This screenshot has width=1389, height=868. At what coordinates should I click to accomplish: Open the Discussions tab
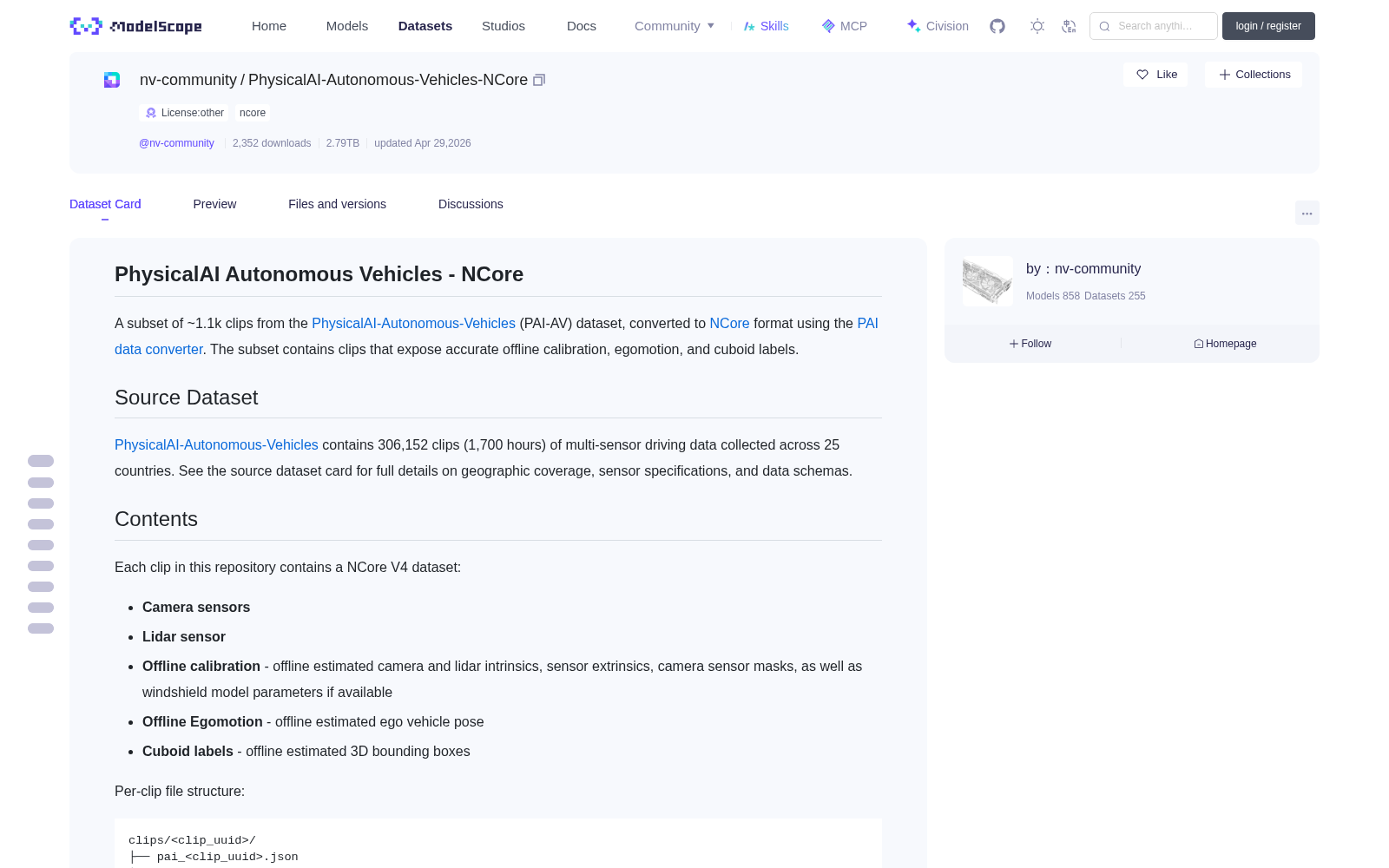471,204
